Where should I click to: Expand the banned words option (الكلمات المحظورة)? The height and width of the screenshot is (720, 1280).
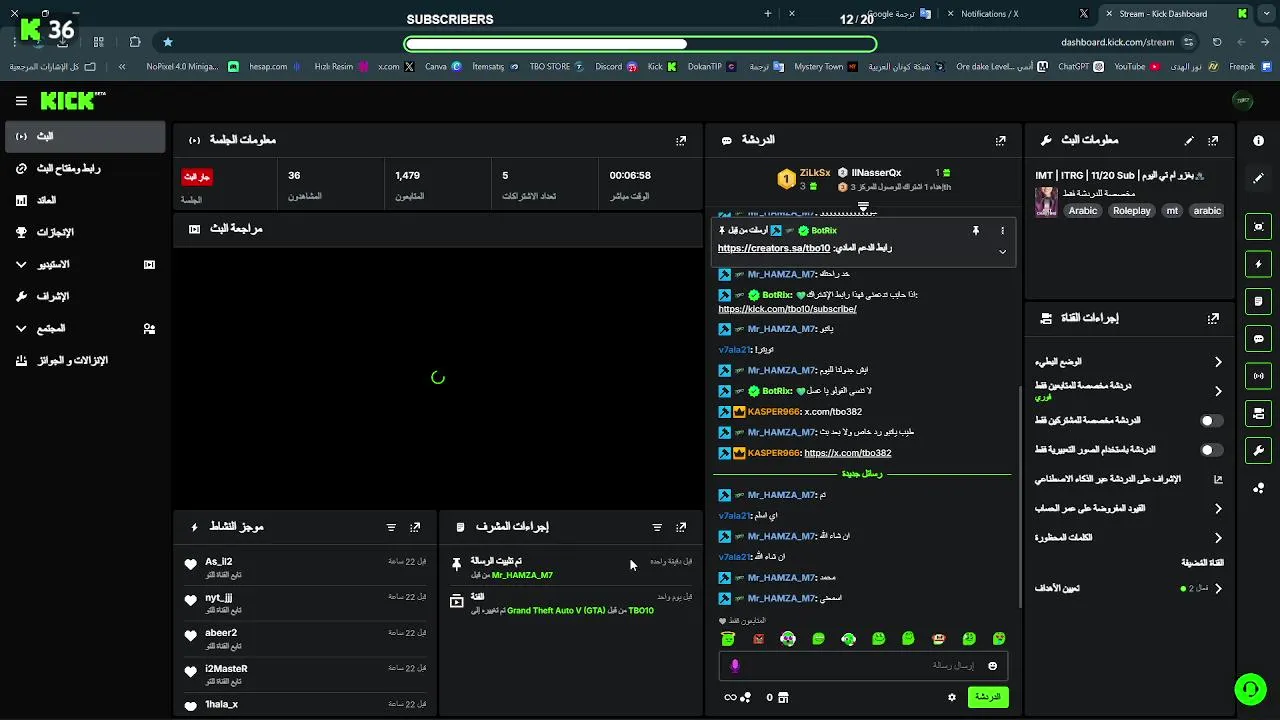(1217, 538)
